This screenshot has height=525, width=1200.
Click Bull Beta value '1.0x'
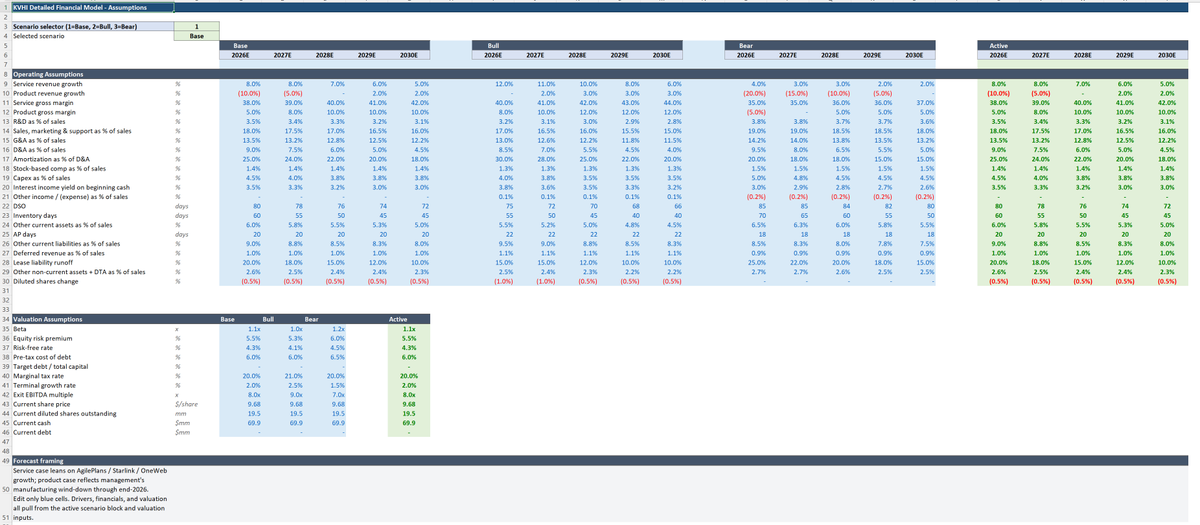[297, 328]
